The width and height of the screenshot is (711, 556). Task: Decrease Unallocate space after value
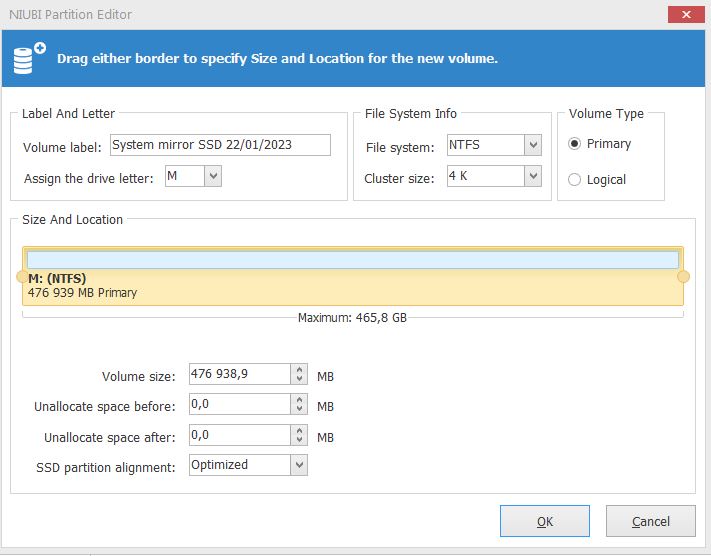coord(299,440)
